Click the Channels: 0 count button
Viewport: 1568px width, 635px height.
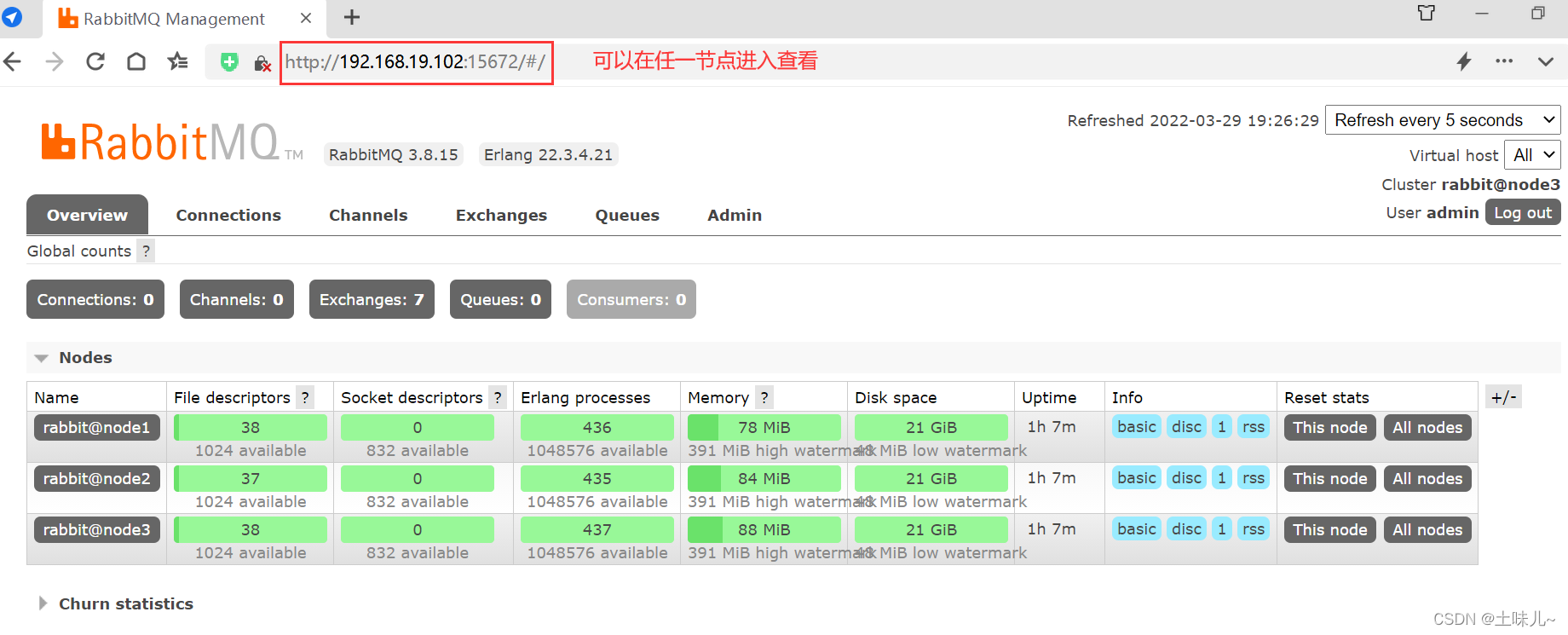tap(237, 299)
